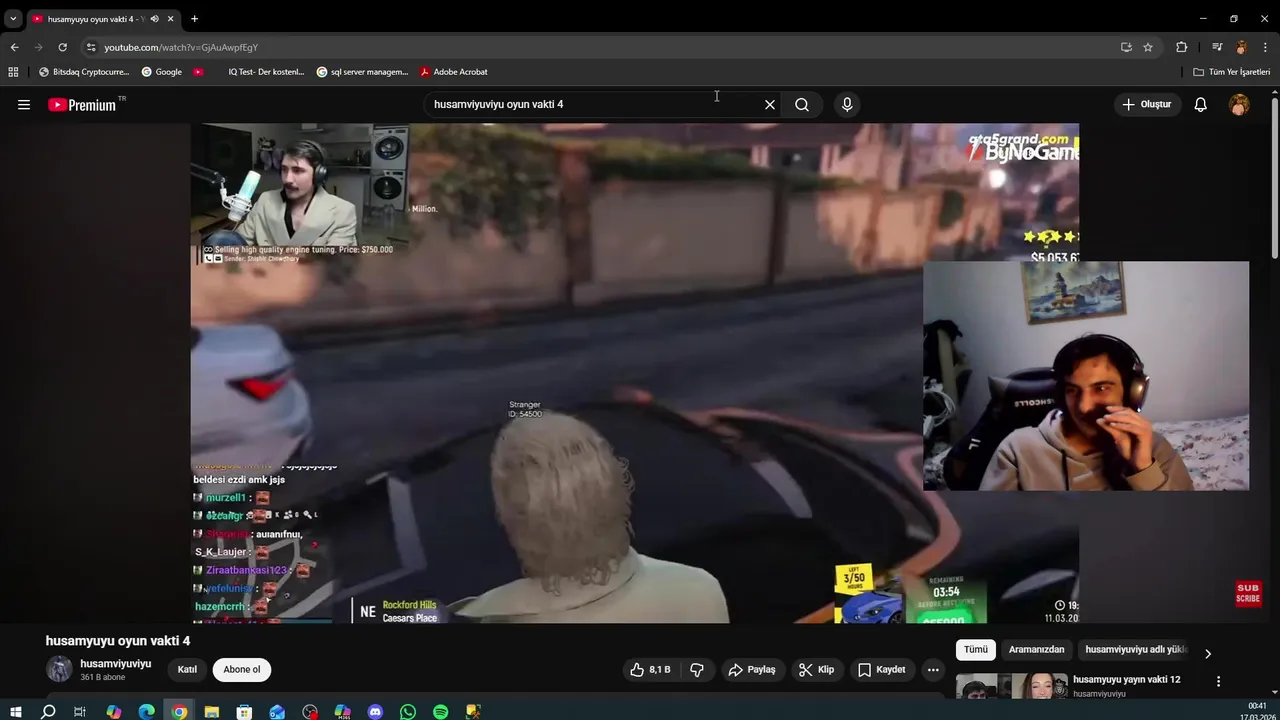This screenshot has width=1280, height=720.
Task: Go to YouTube Premium home logo
Action: tap(85, 104)
